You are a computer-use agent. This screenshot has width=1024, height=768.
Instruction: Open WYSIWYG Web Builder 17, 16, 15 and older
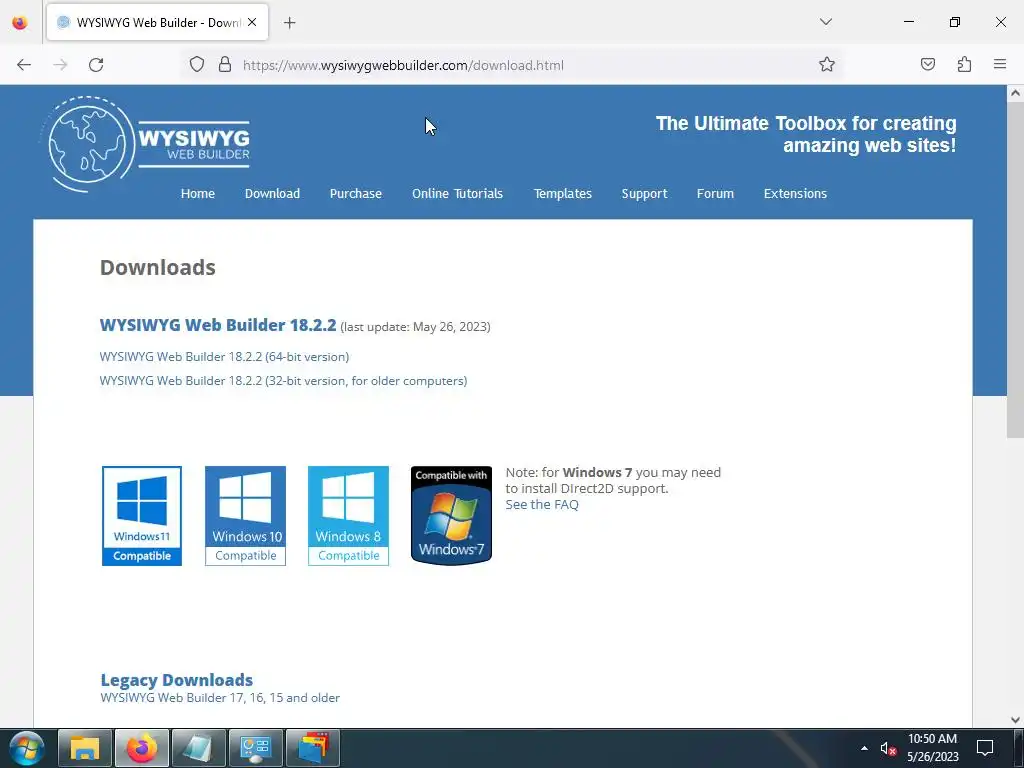(x=220, y=697)
